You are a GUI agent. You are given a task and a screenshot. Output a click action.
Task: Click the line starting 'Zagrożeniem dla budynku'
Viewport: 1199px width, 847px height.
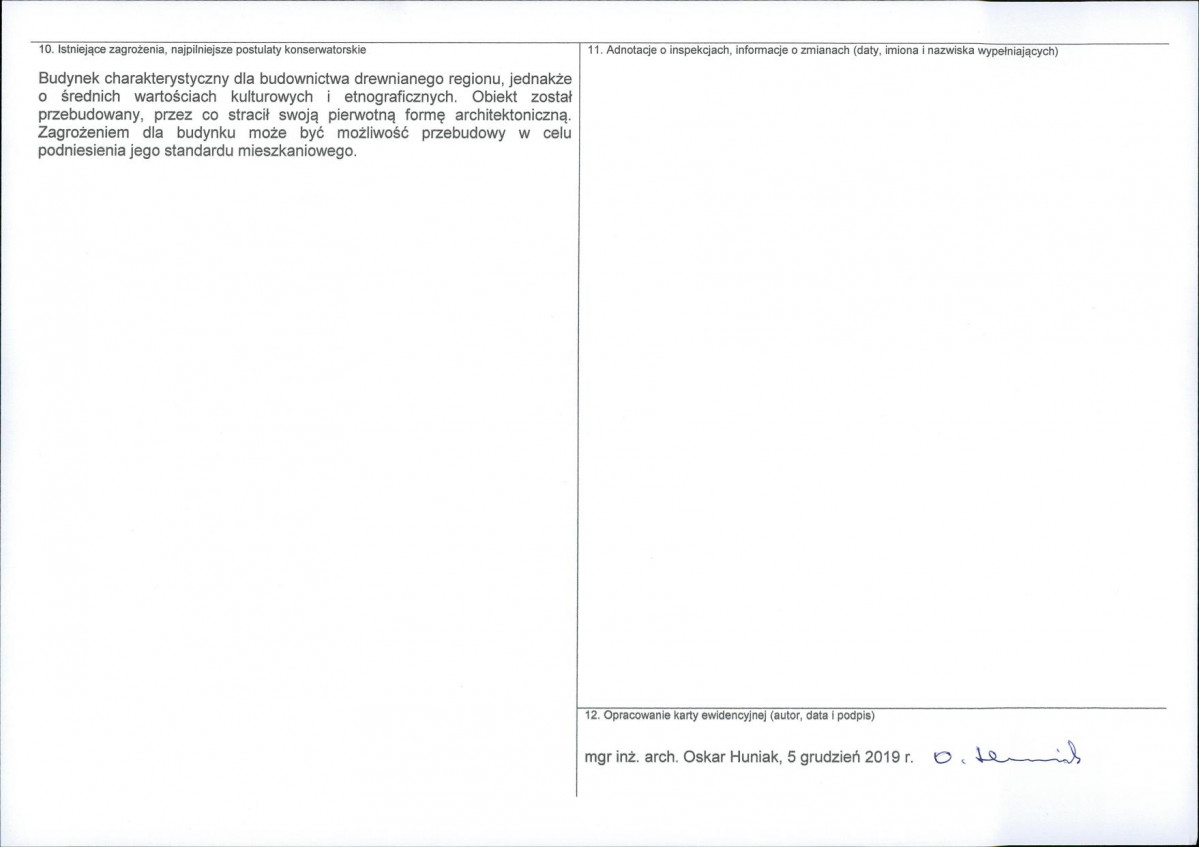305,133
